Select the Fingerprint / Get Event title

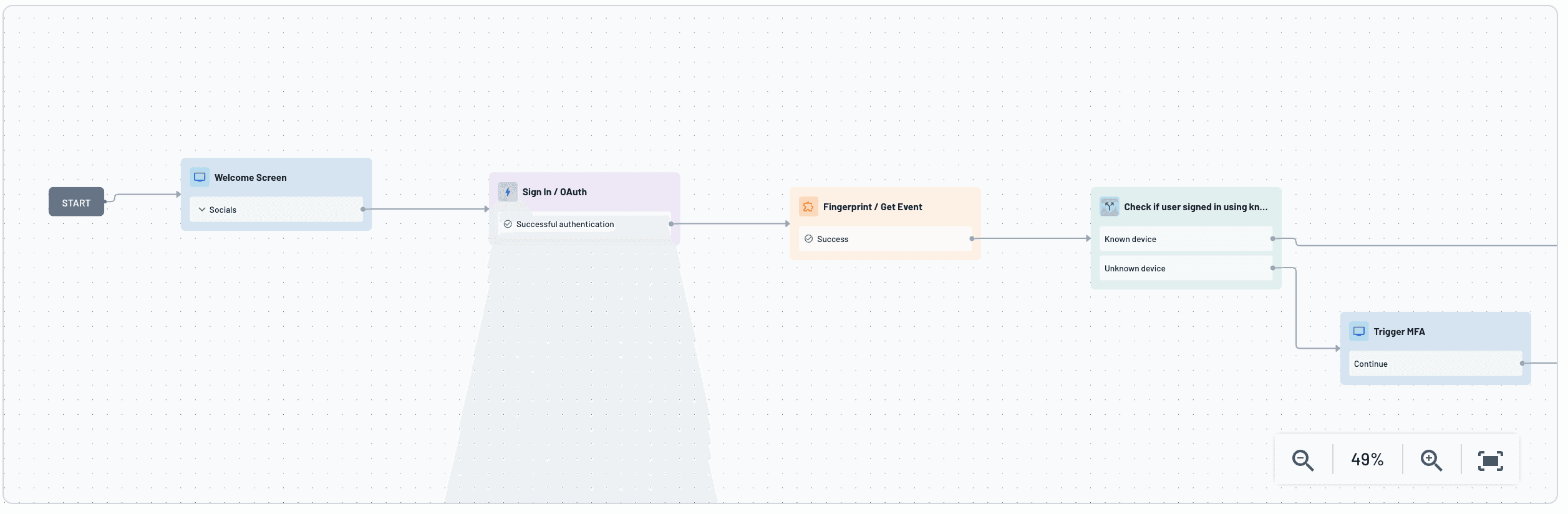[872, 207]
